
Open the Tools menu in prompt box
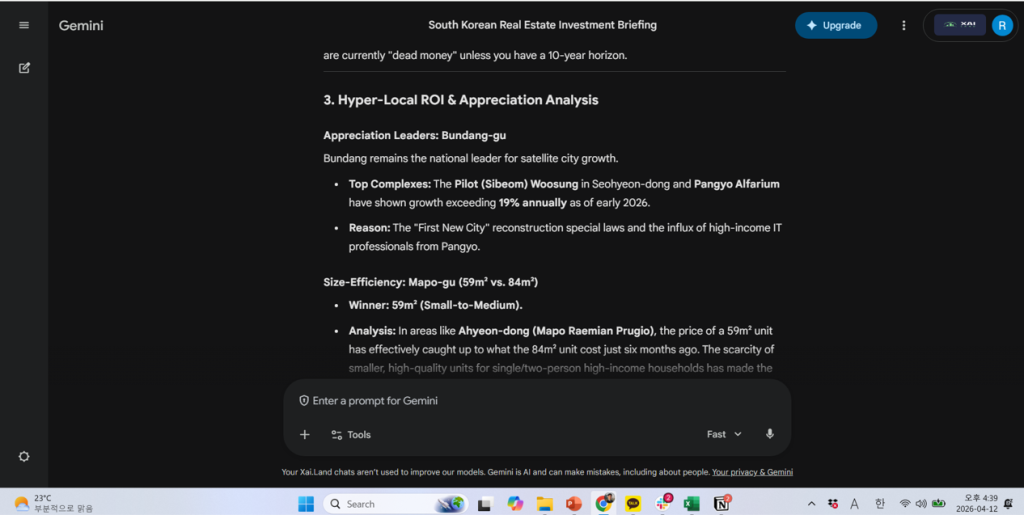click(x=351, y=434)
